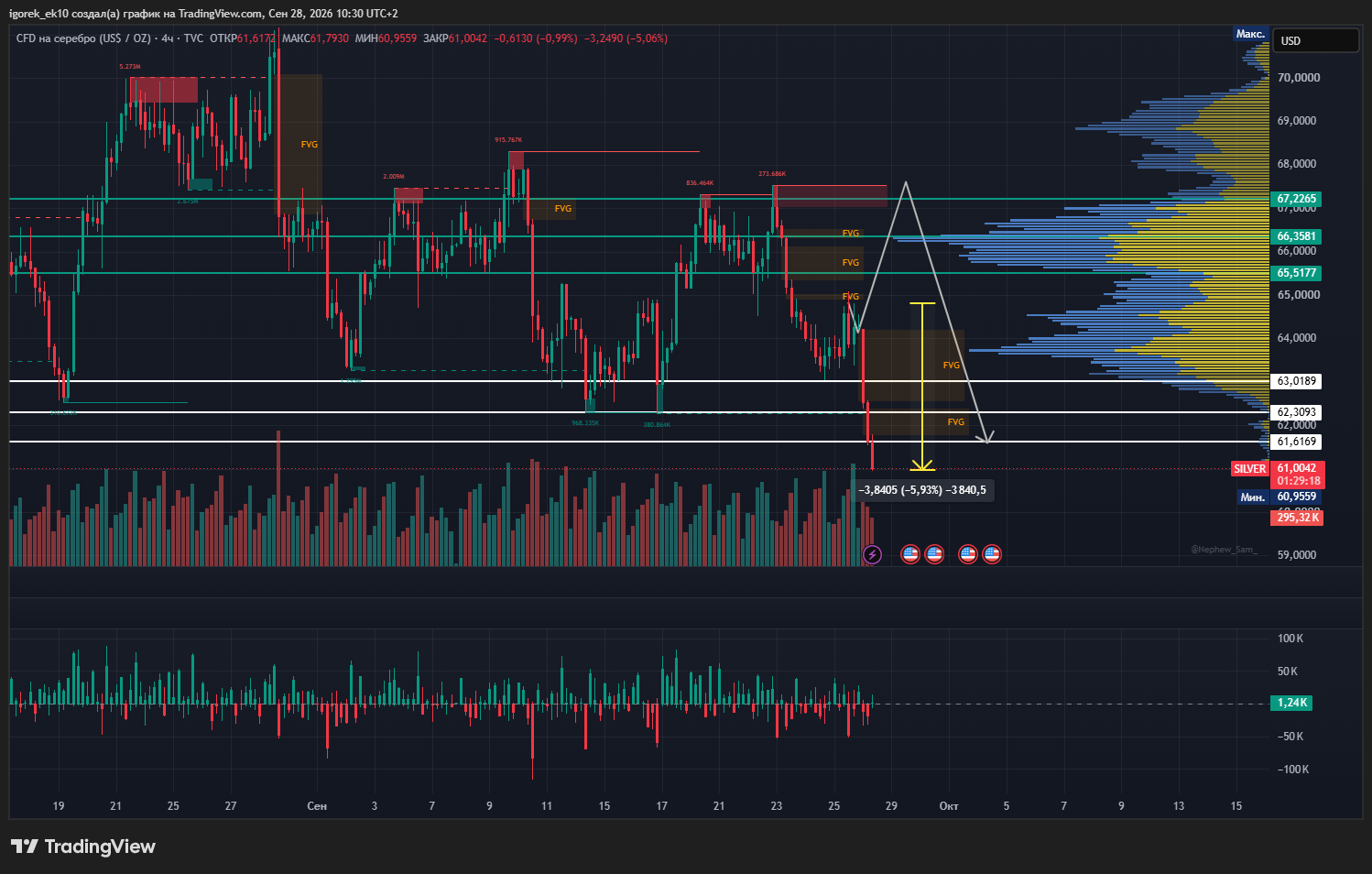This screenshot has height=874, width=1372.
Task: Click the 61,6169 white price level label
Action: 1297,442
